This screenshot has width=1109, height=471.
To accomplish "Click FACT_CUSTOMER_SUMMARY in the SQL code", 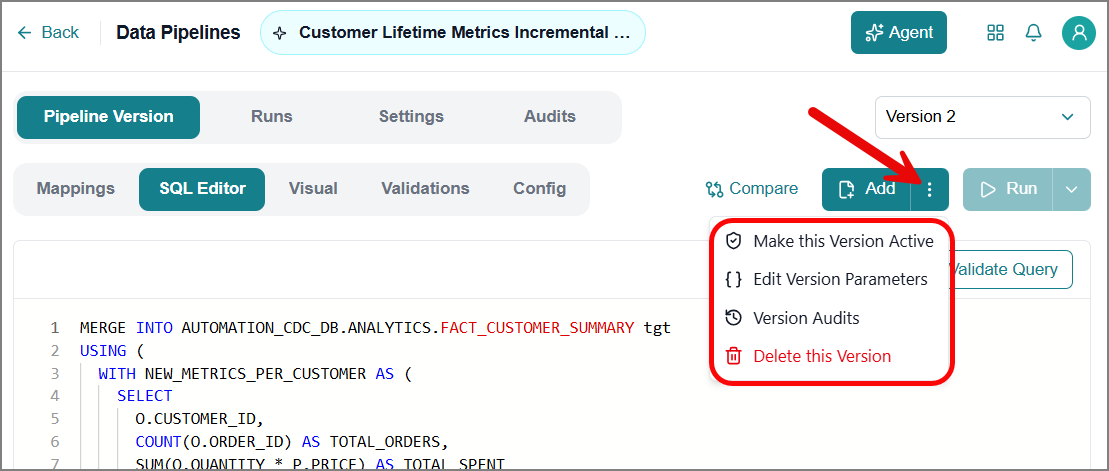I will click(537, 327).
